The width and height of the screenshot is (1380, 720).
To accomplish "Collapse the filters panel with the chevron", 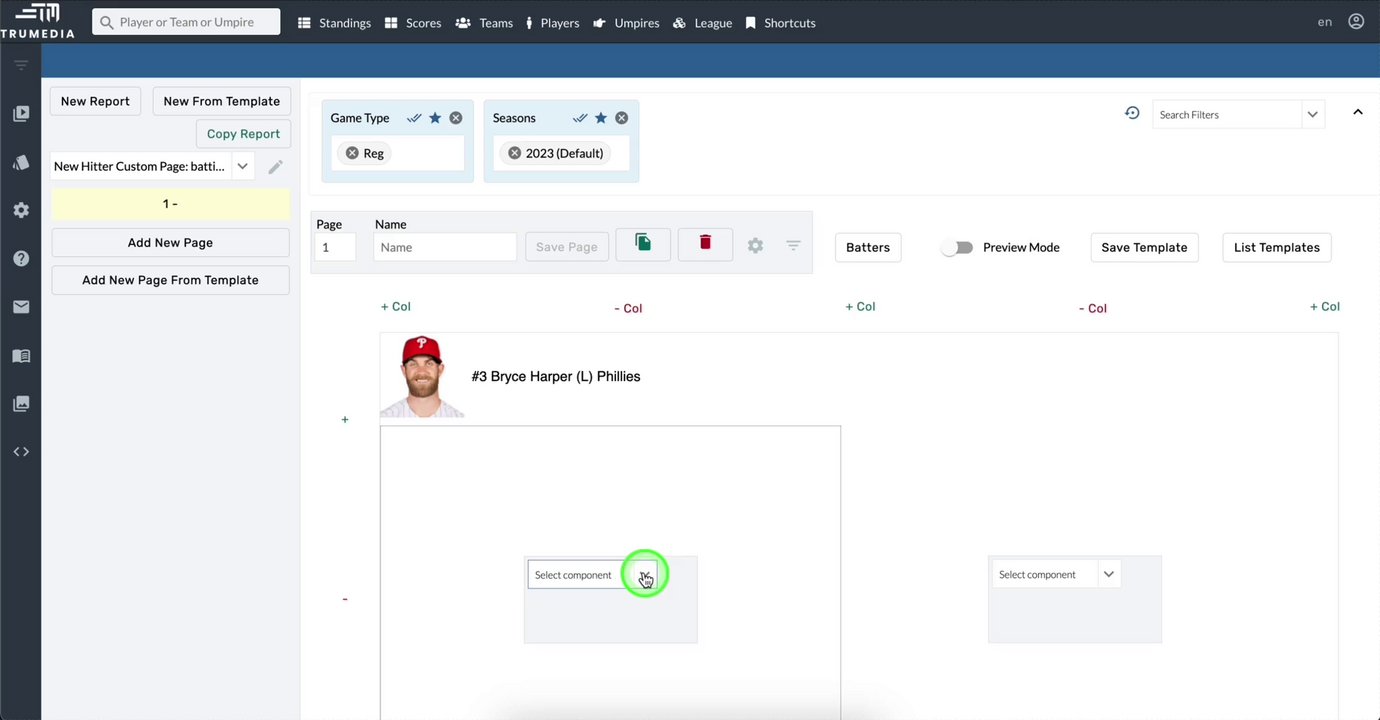I will click(x=1358, y=112).
